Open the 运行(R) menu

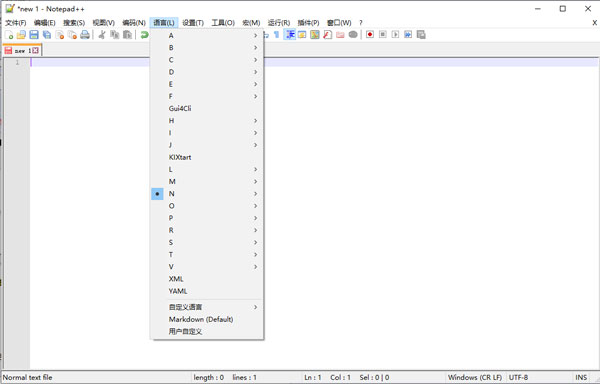pyautogui.click(x=279, y=23)
